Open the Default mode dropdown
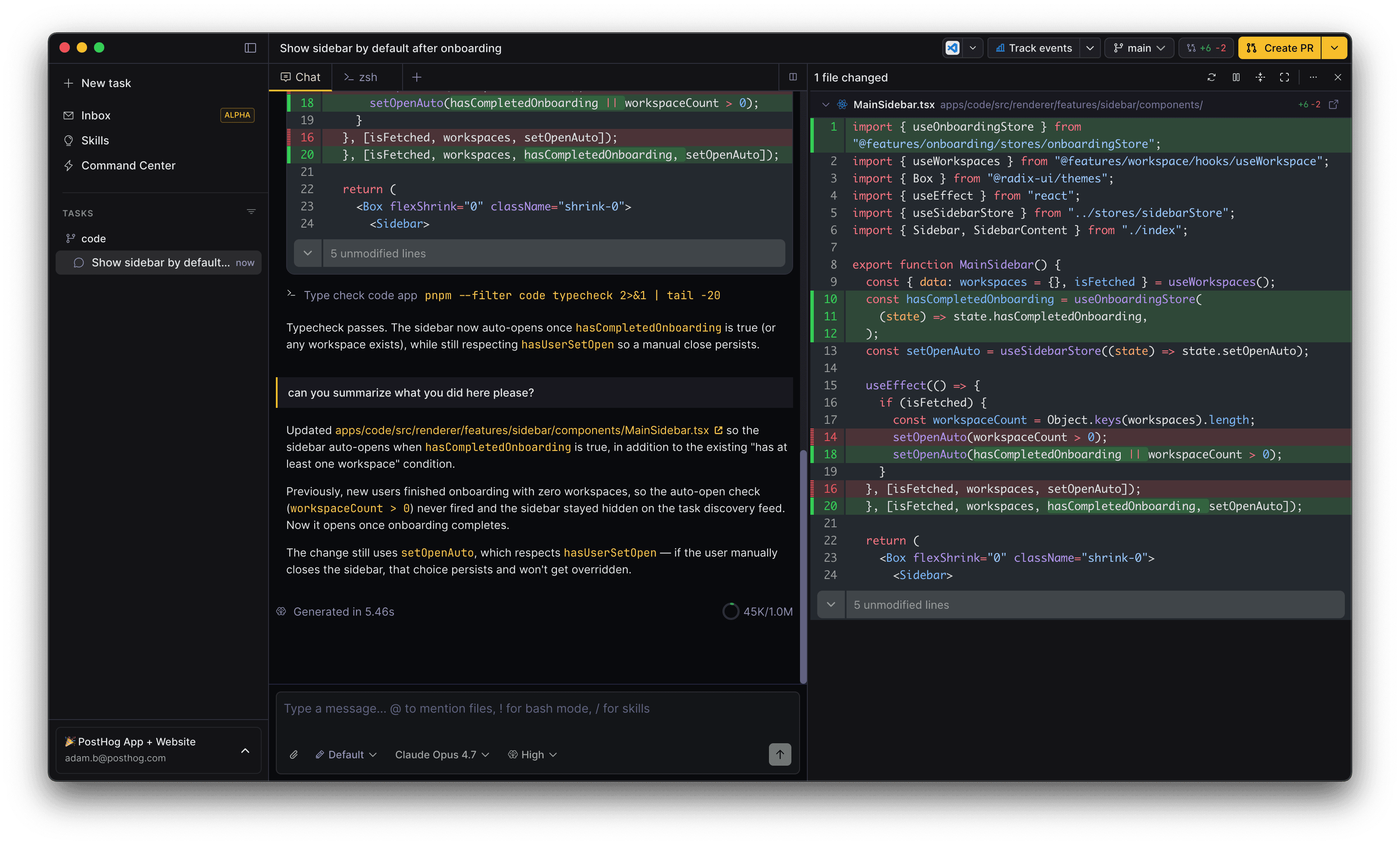 coord(346,754)
